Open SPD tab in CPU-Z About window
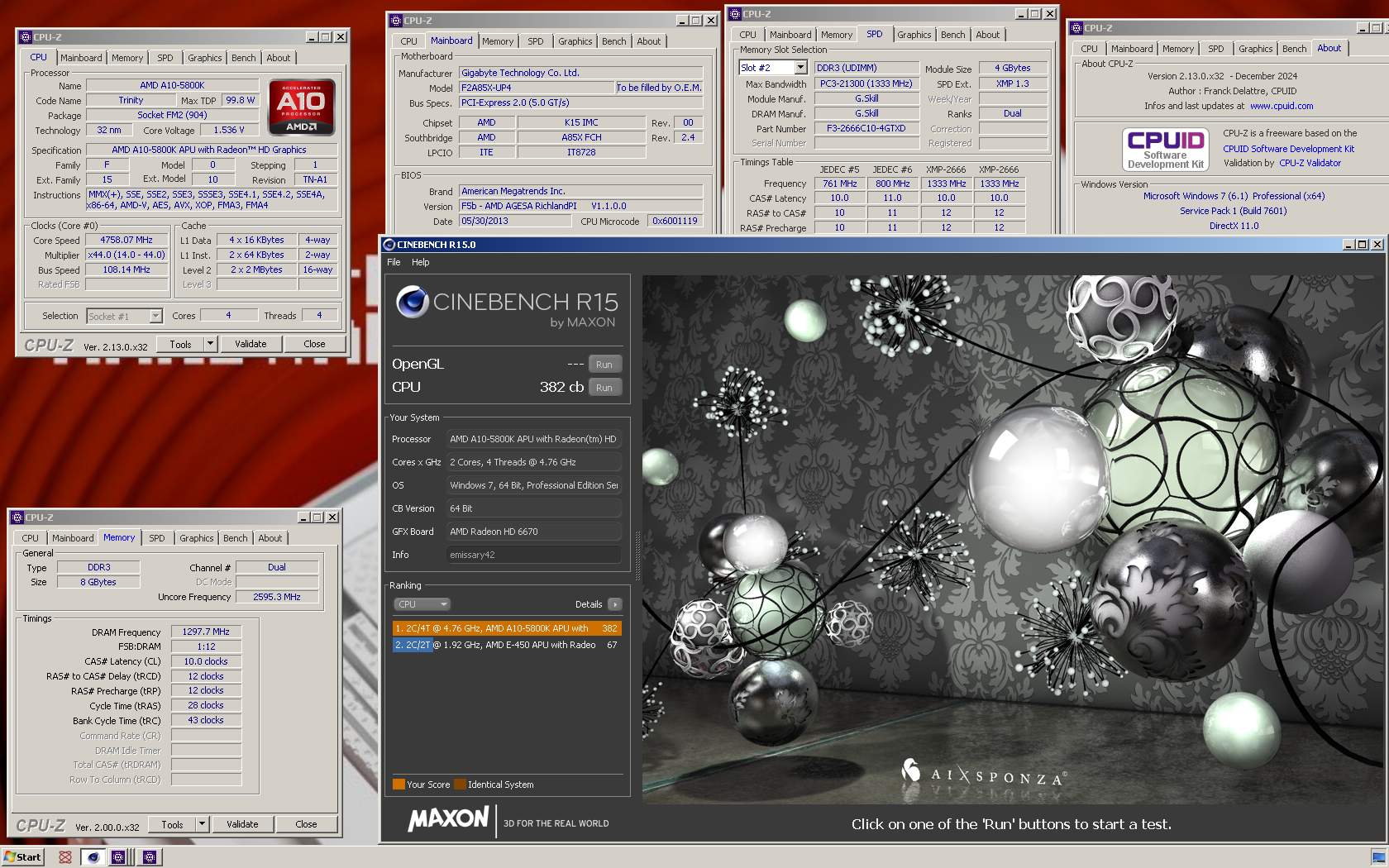 coord(1215,49)
